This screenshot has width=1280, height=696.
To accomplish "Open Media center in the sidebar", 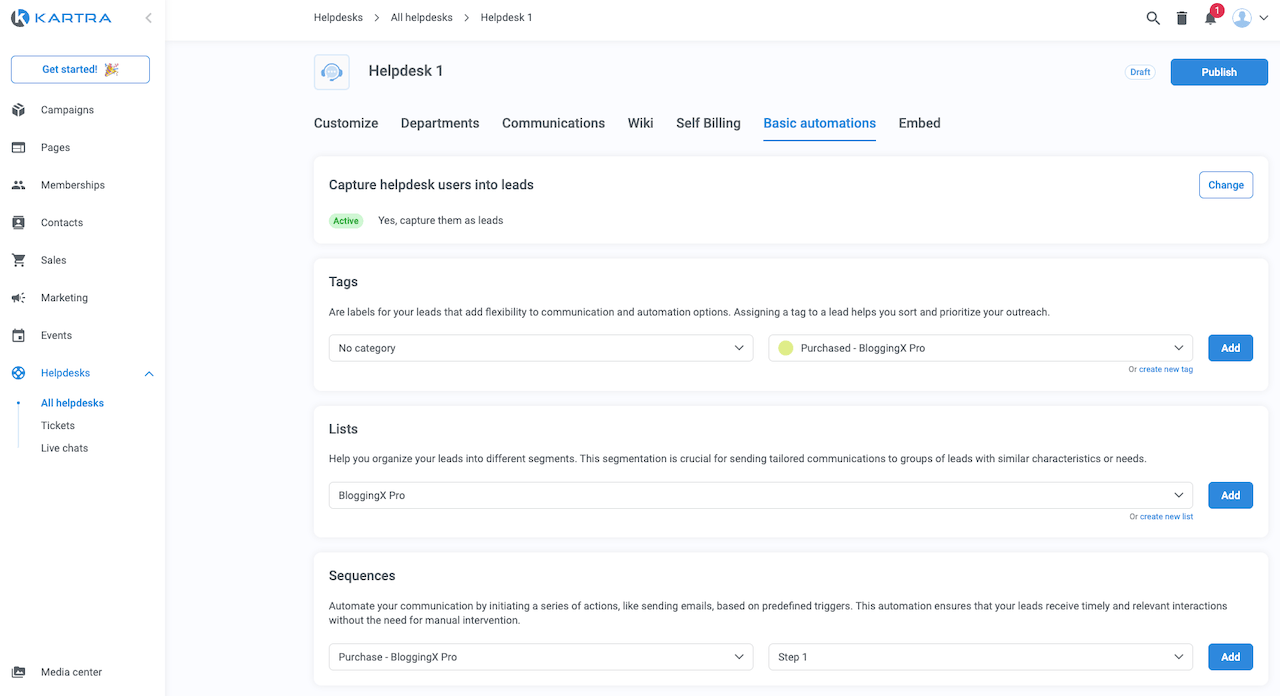I will (71, 672).
